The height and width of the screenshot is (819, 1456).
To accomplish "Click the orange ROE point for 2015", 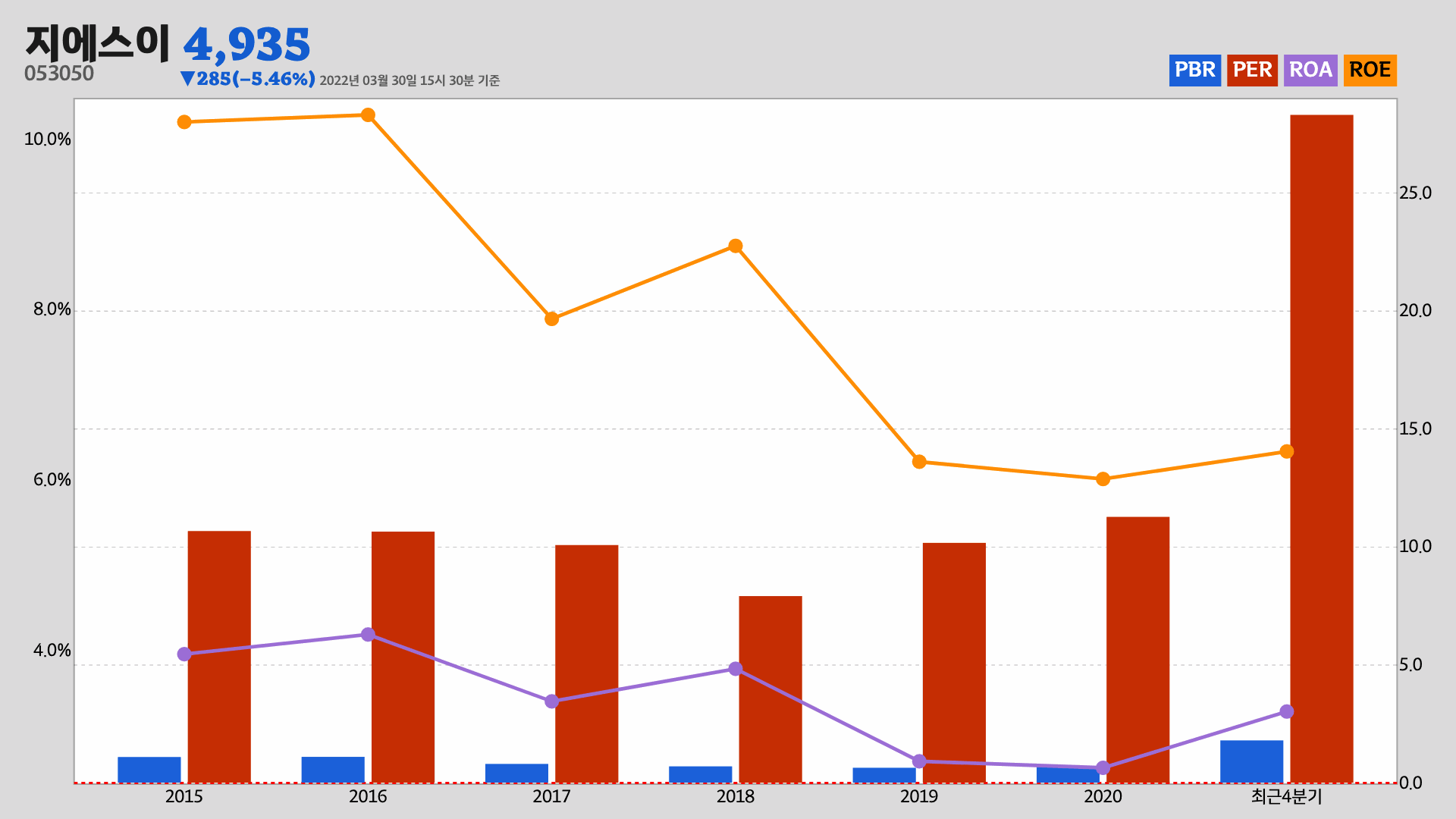I will coord(184,122).
